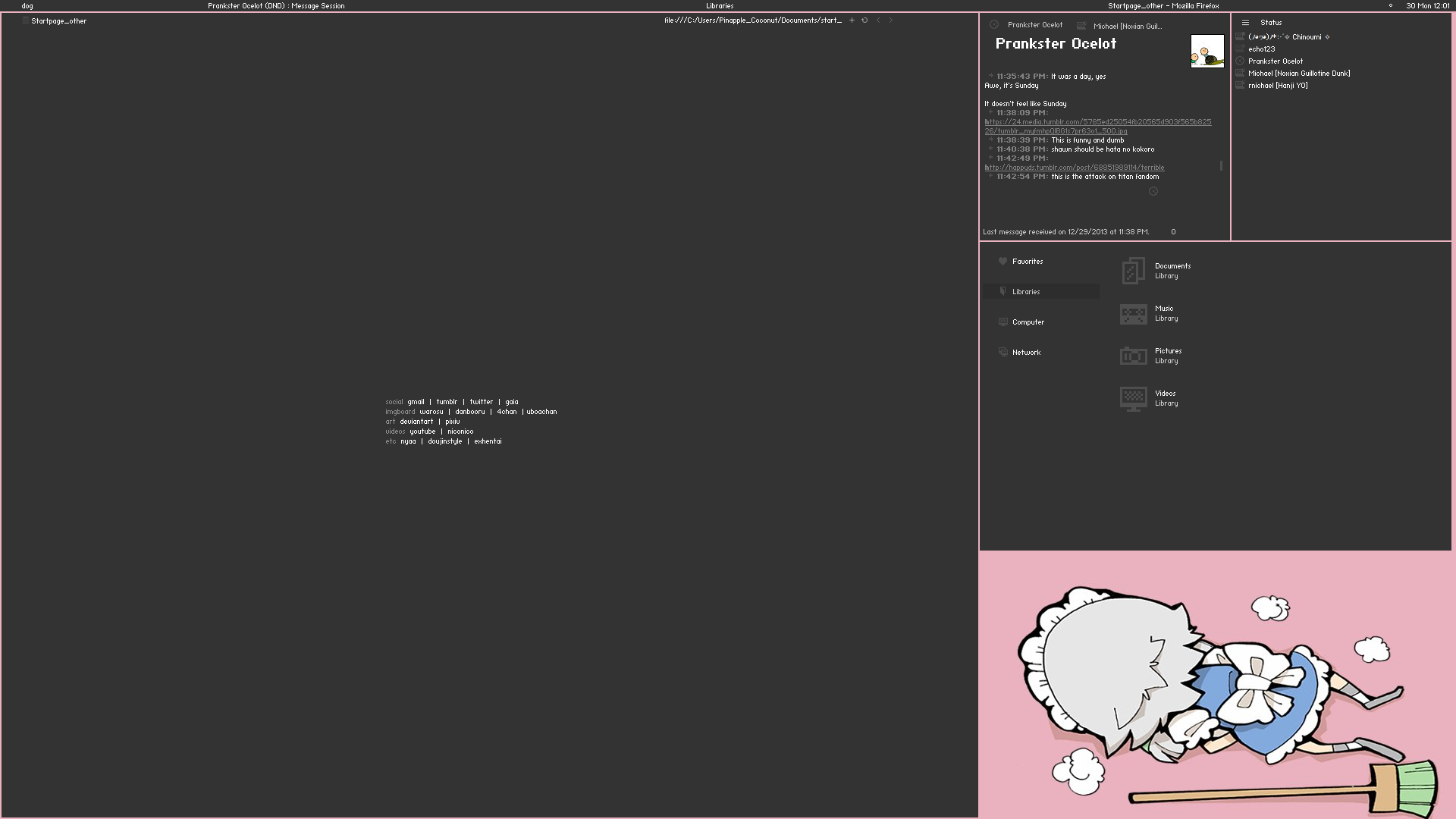Click status icon on Michael chat tab
This screenshot has width=1456, height=819.
click(x=1081, y=26)
